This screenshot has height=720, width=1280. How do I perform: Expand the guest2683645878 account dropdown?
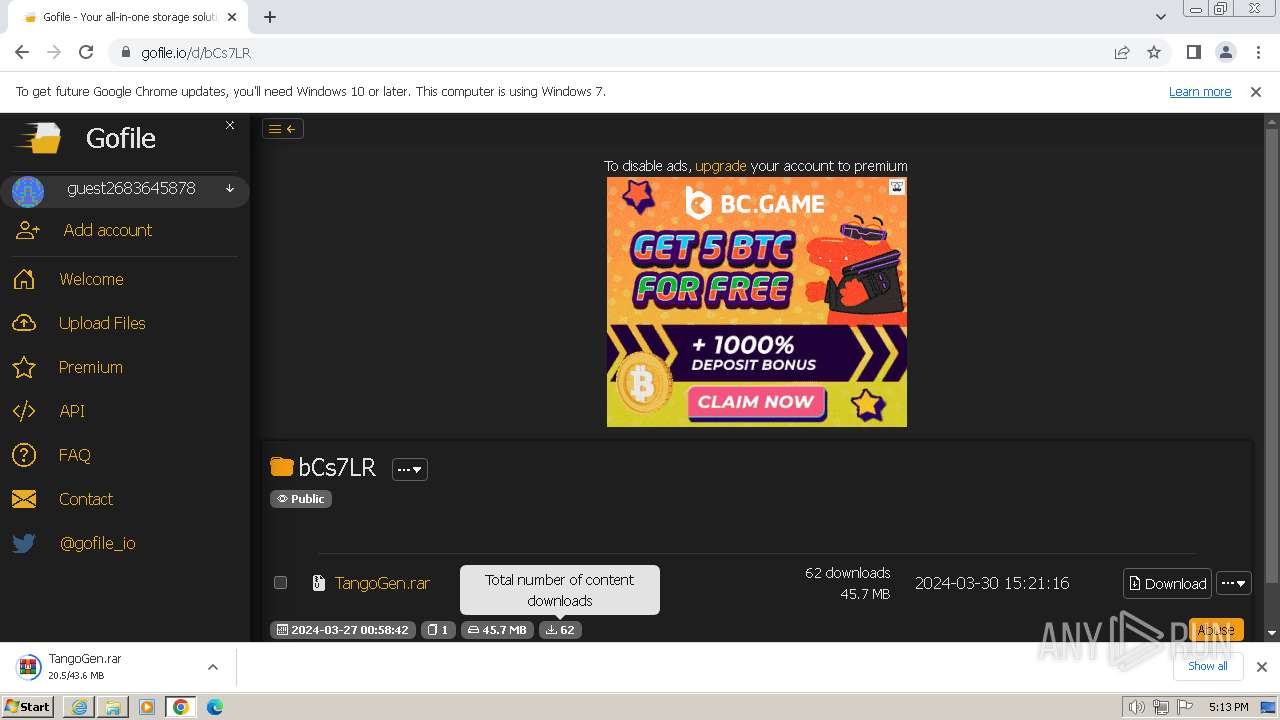pyautogui.click(x=230, y=189)
